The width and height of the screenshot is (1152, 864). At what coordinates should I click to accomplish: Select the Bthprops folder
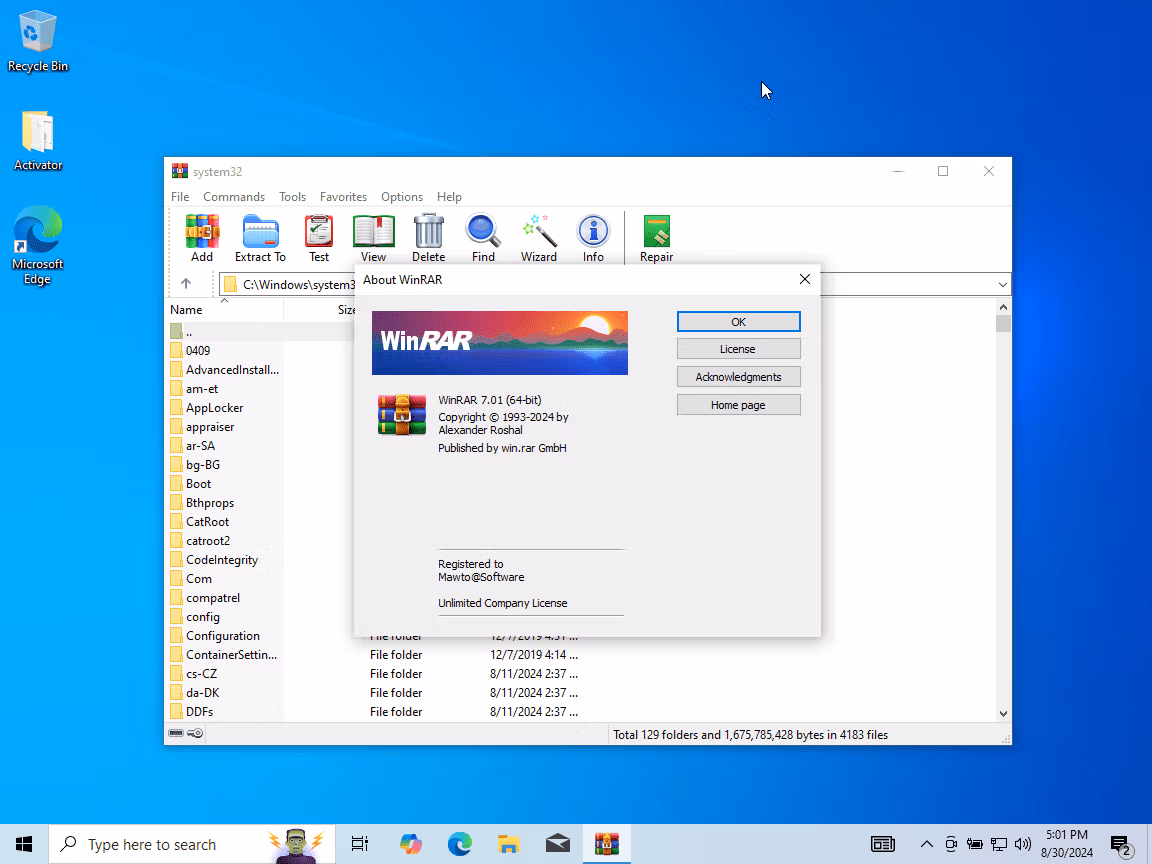coord(202,503)
